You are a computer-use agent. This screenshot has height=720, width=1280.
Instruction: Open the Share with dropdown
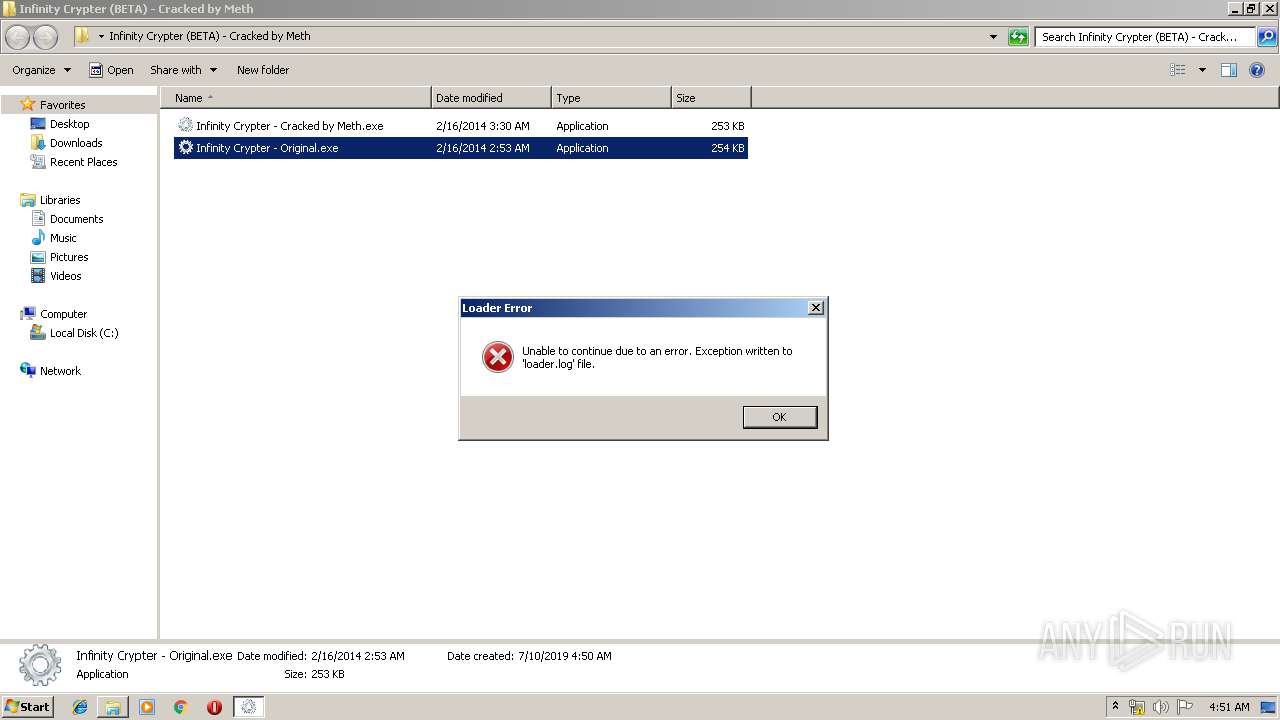183,70
